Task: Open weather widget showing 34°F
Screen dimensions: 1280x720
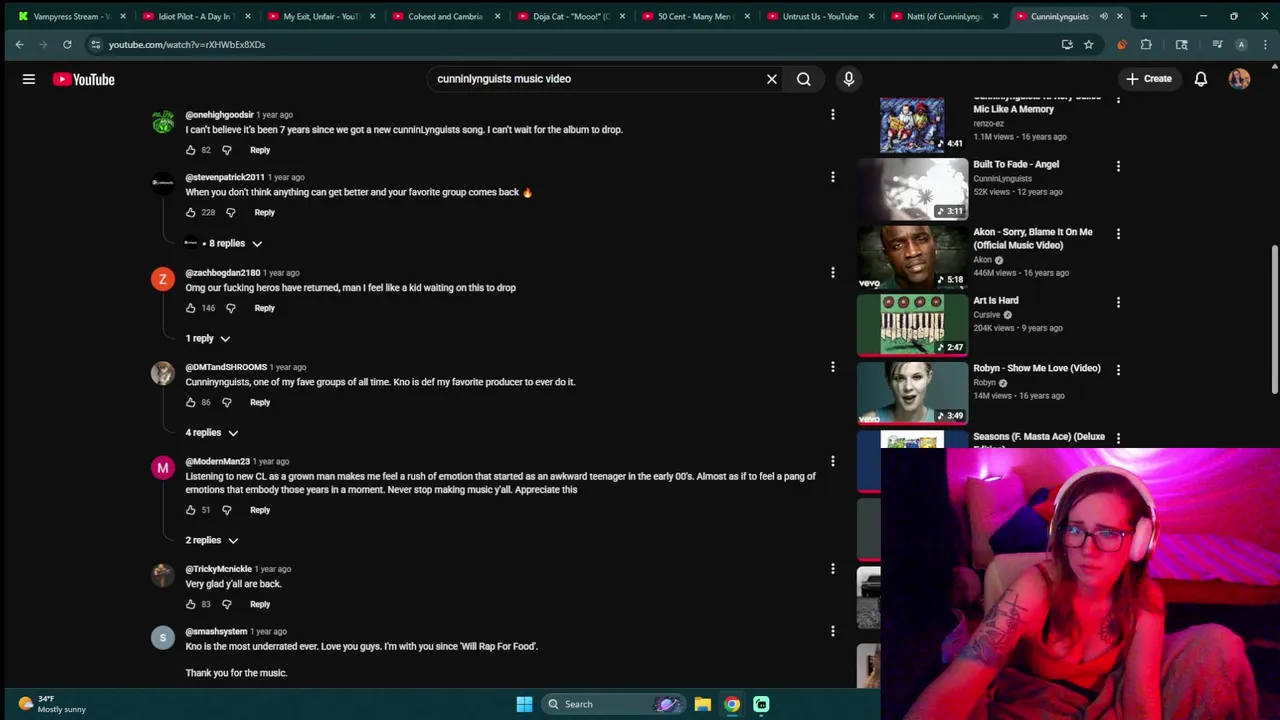Action: pyautogui.click(x=52, y=704)
